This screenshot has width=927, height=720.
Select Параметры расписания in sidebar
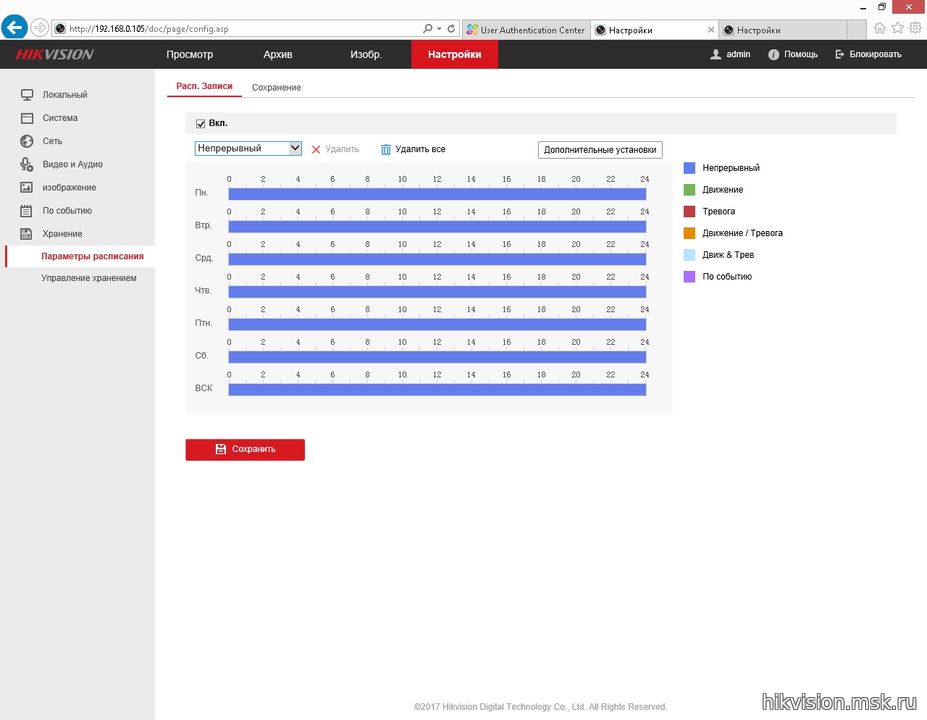click(x=92, y=257)
